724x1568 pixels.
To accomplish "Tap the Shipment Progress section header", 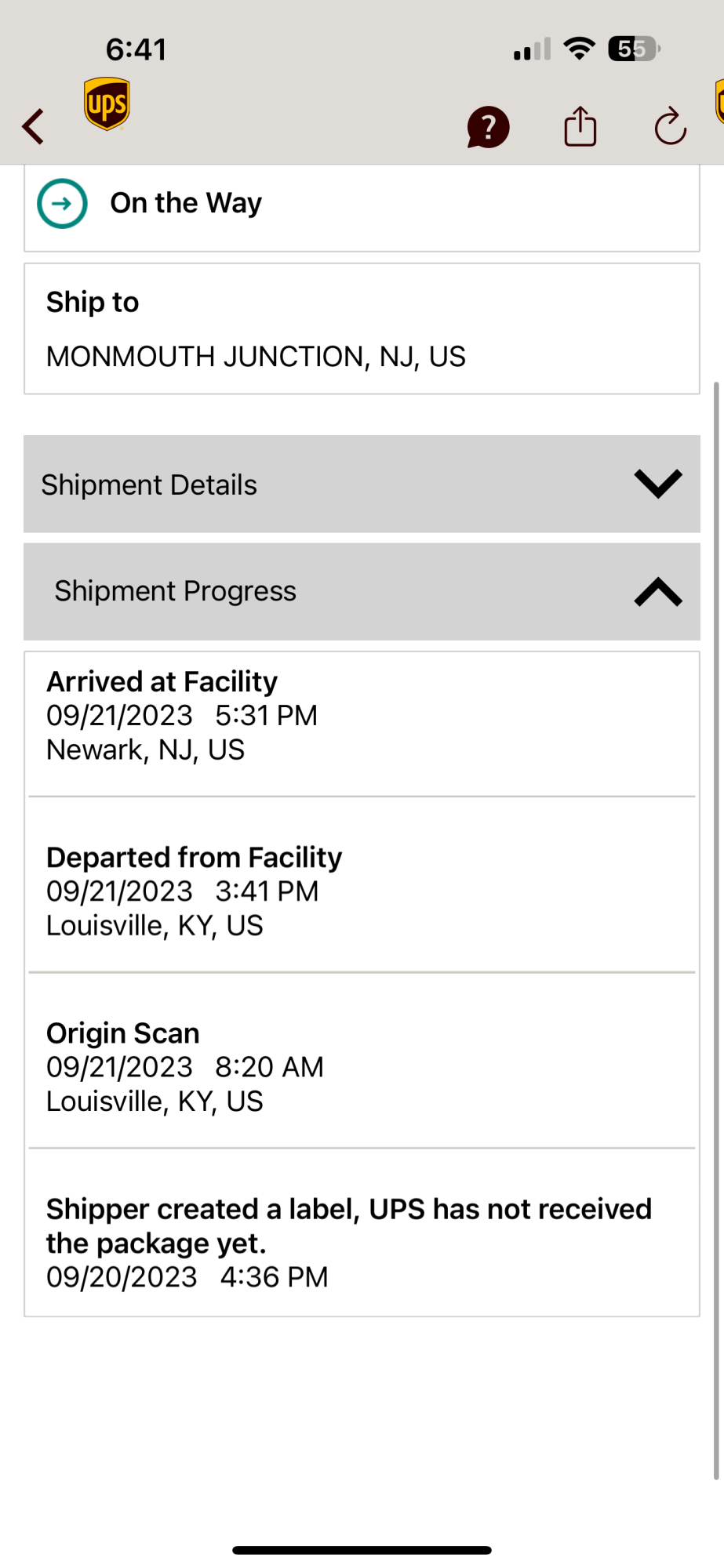I will tap(314, 592).
